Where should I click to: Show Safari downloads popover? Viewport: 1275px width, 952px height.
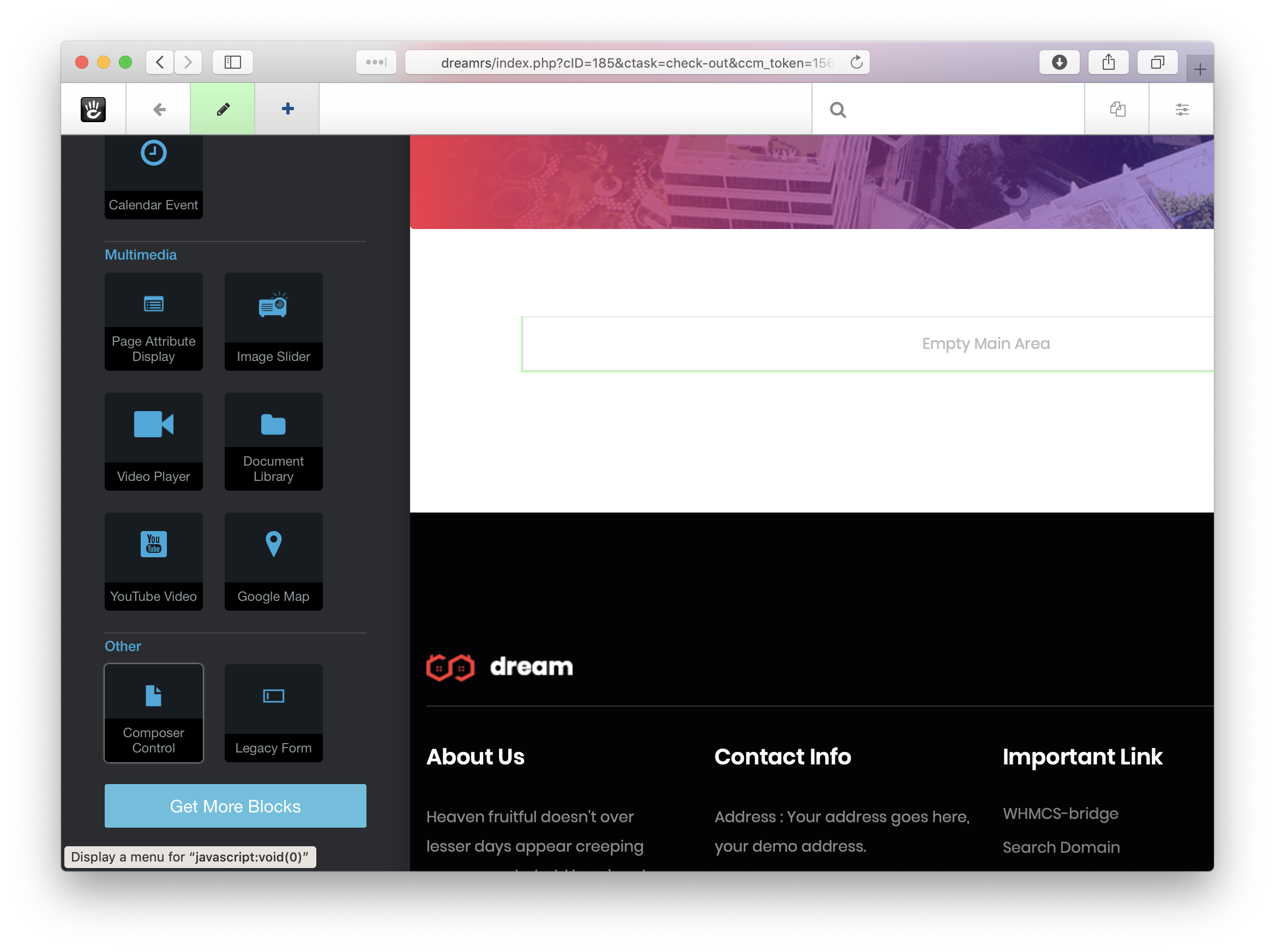(1059, 62)
